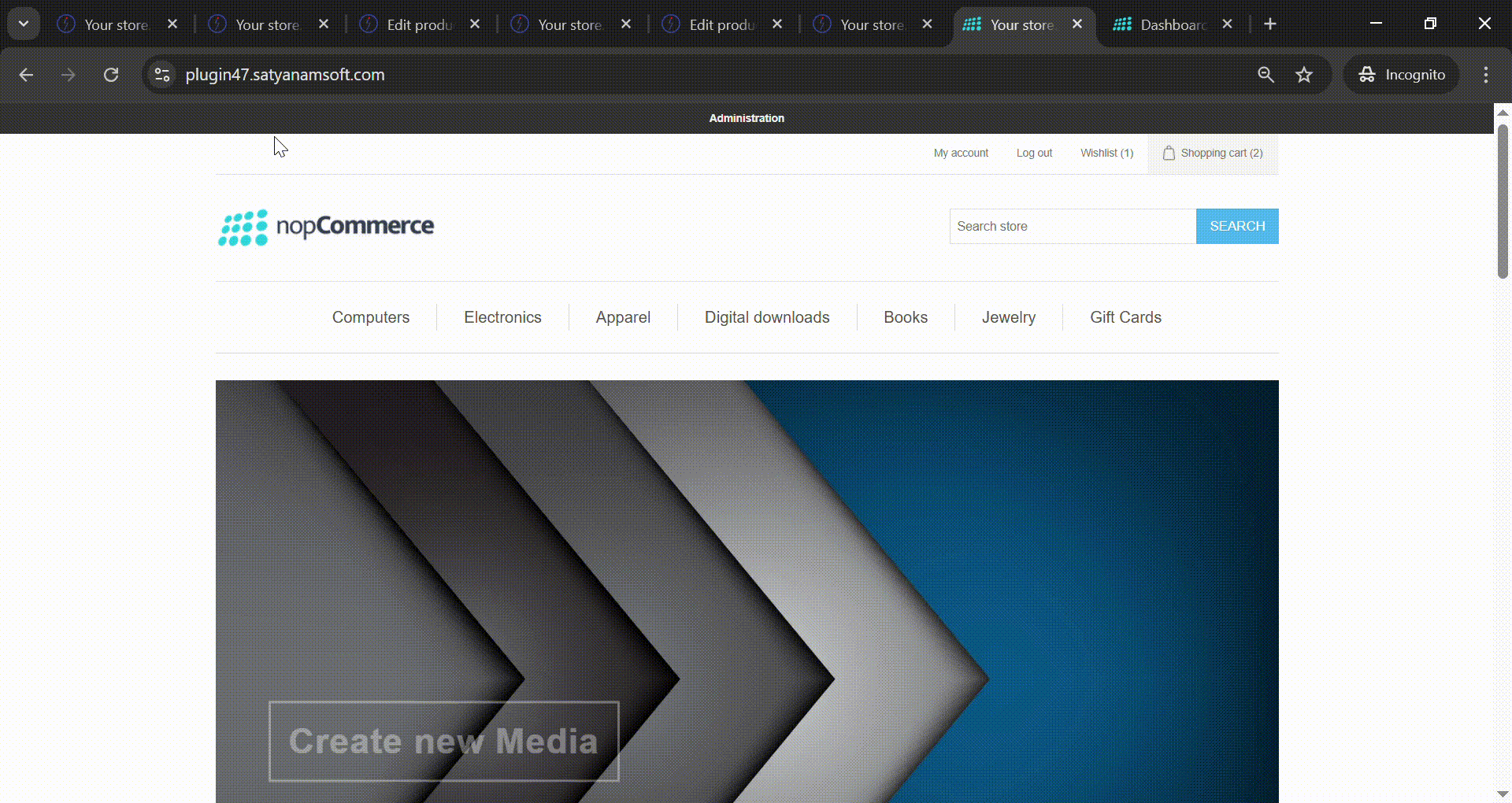Open Chrome three-dot menu
The image size is (1512, 803).
[1485, 75]
